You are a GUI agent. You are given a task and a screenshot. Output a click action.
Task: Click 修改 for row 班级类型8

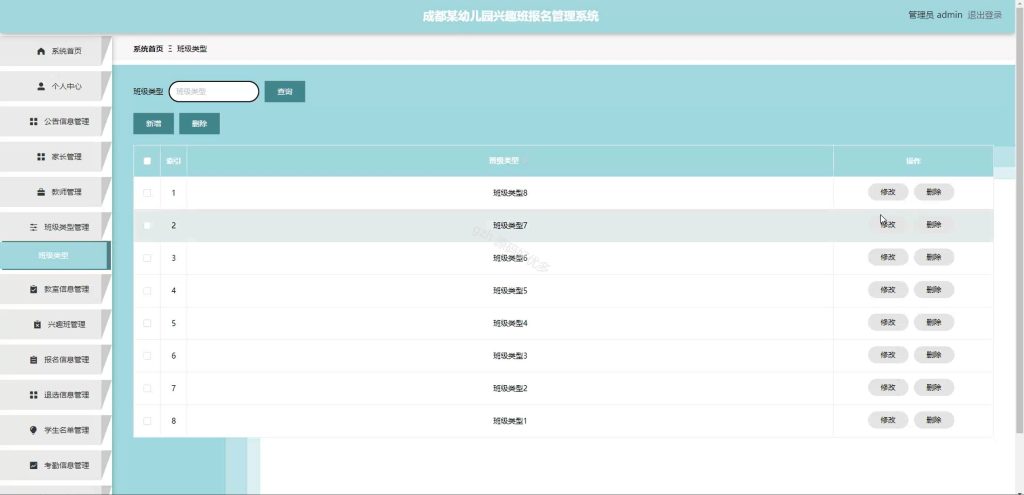click(888, 192)
